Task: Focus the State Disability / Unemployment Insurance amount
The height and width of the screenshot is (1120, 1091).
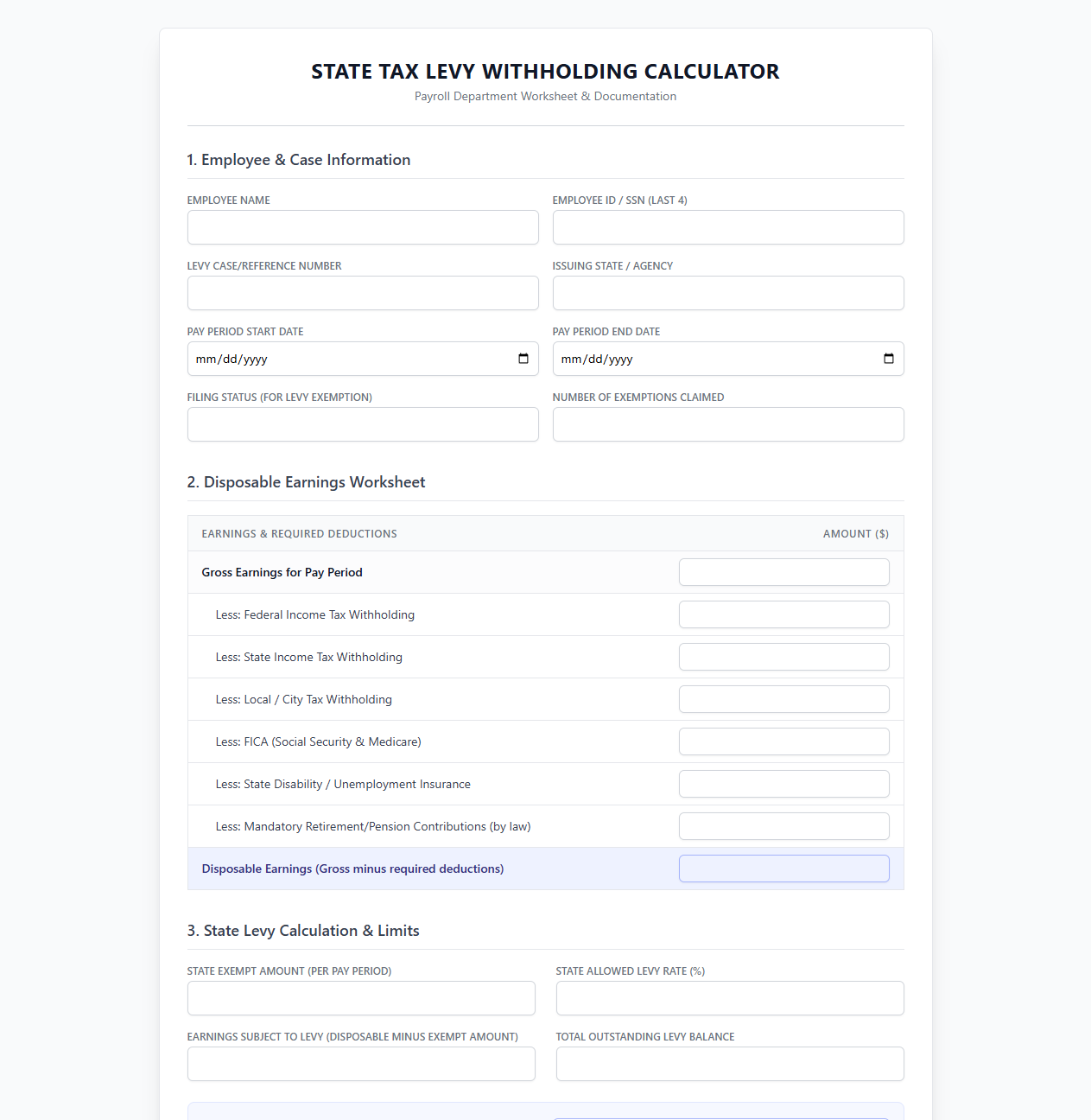Action: point(784,784)
